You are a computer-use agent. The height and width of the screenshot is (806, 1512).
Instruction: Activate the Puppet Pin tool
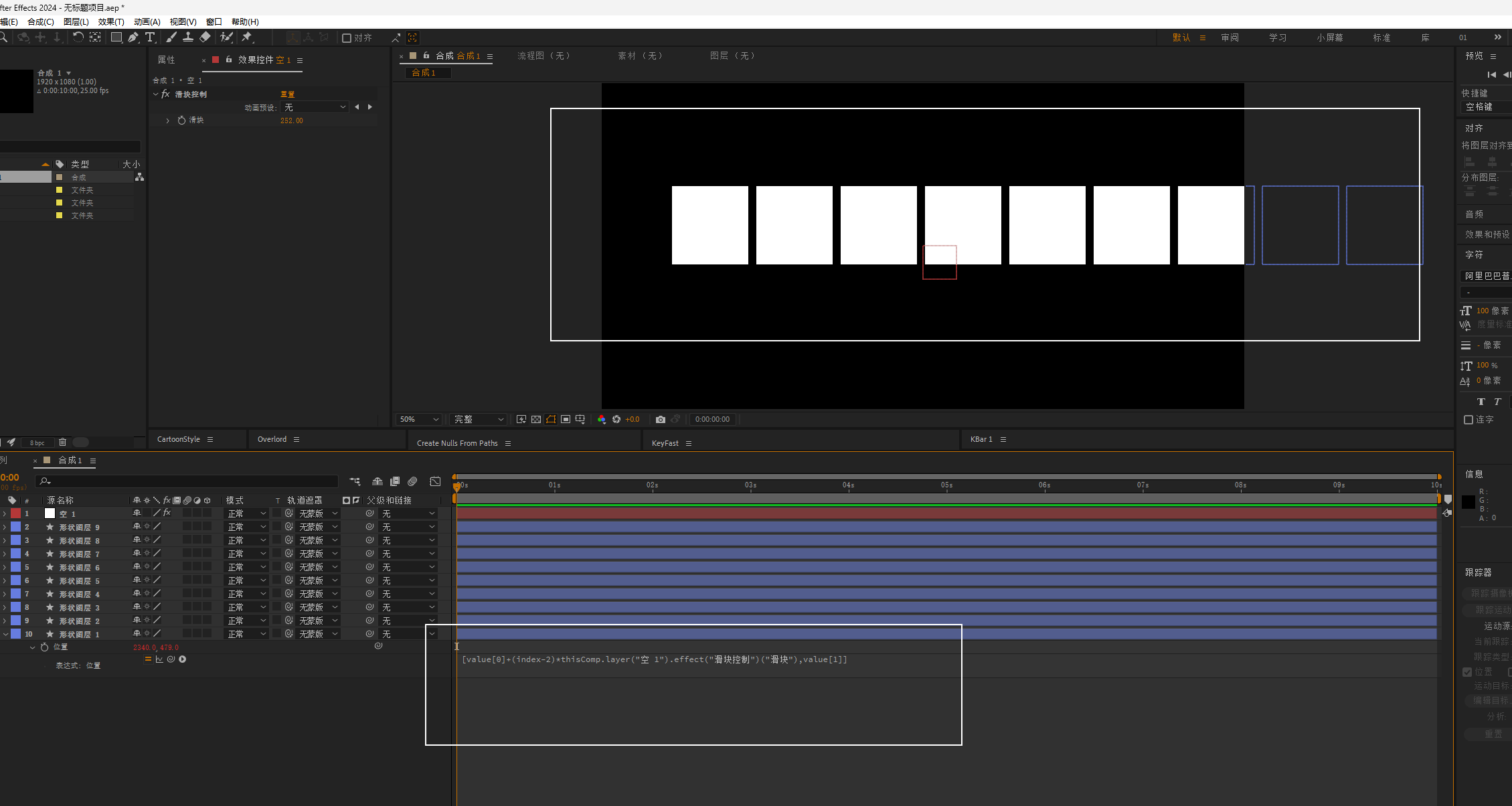(x=247, y=37)
